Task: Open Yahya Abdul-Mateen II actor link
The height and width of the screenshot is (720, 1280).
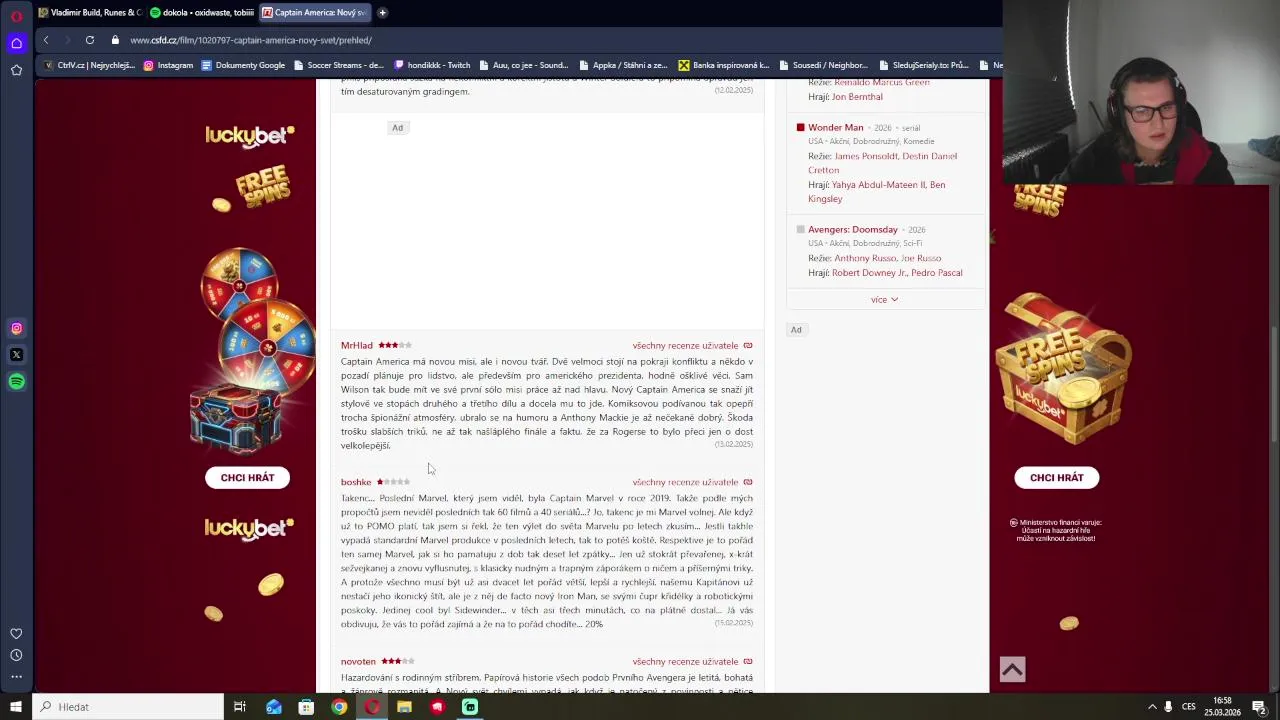Action: click(x=878, y=185)
